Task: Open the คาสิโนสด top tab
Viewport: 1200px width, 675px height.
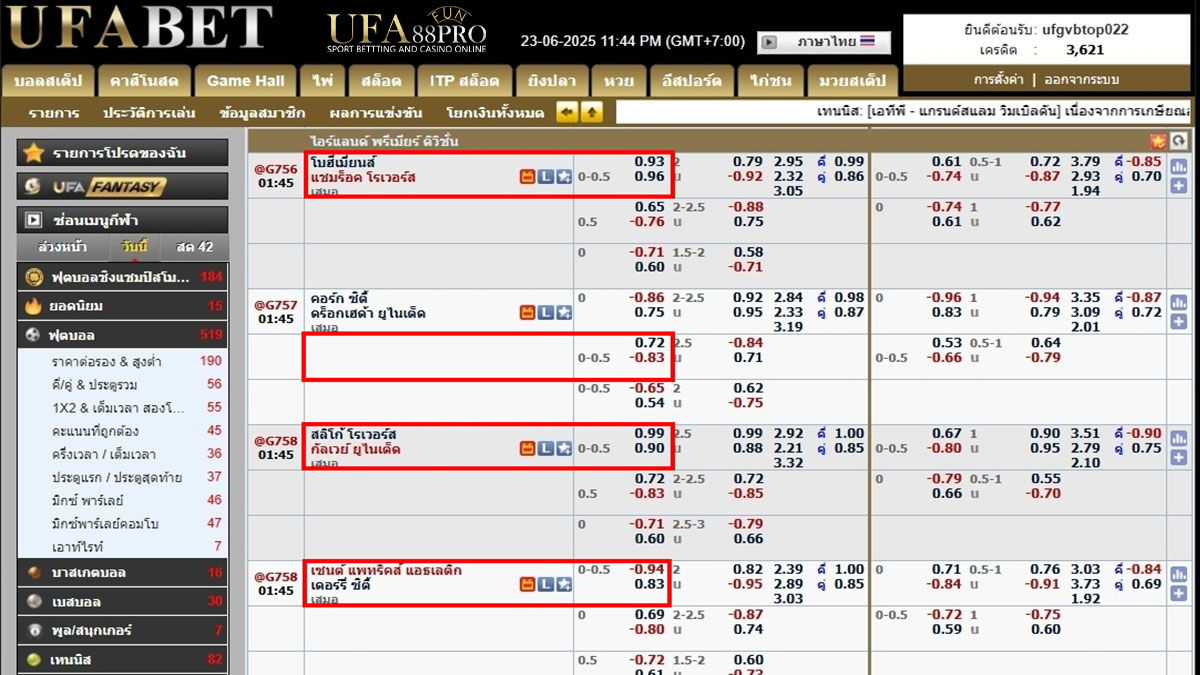Action: point(145,81)
